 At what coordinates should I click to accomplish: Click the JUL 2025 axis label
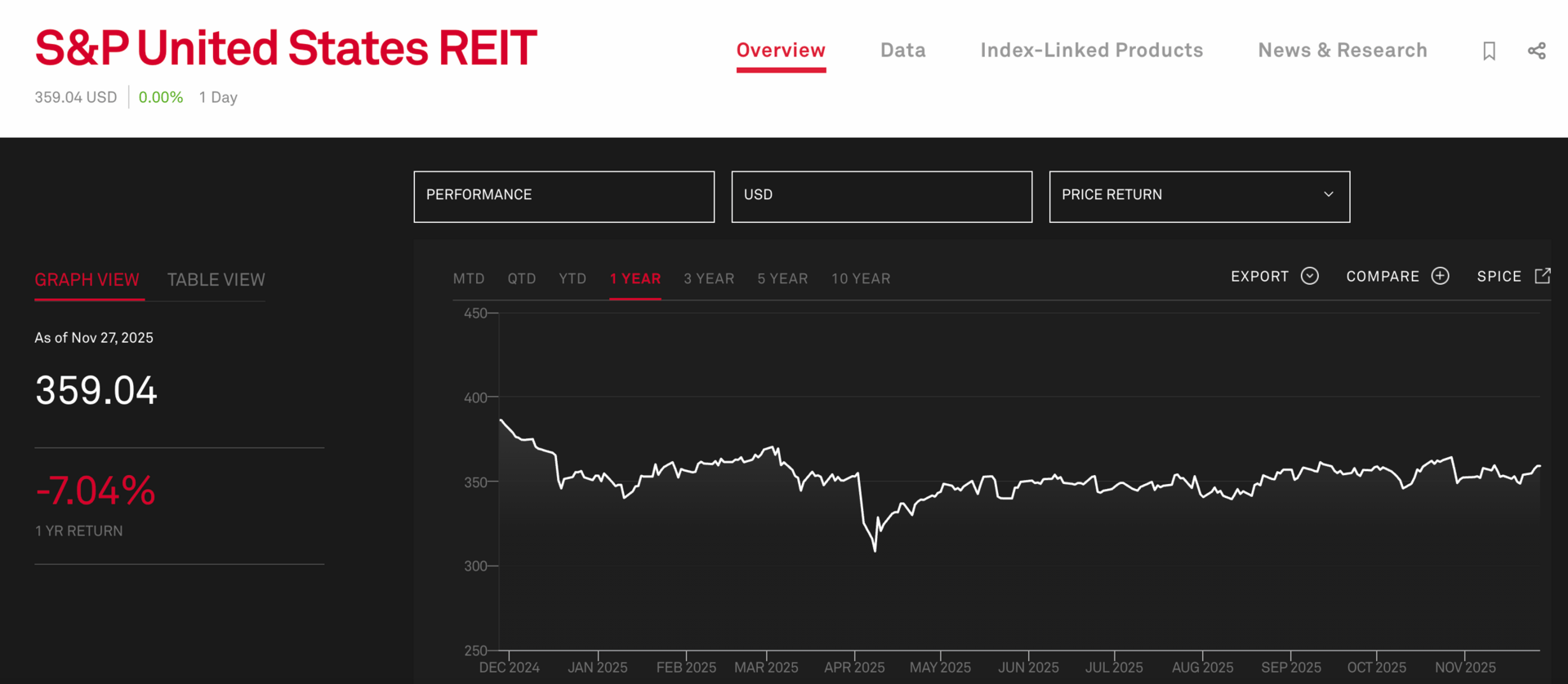[x=1114, y=668]
